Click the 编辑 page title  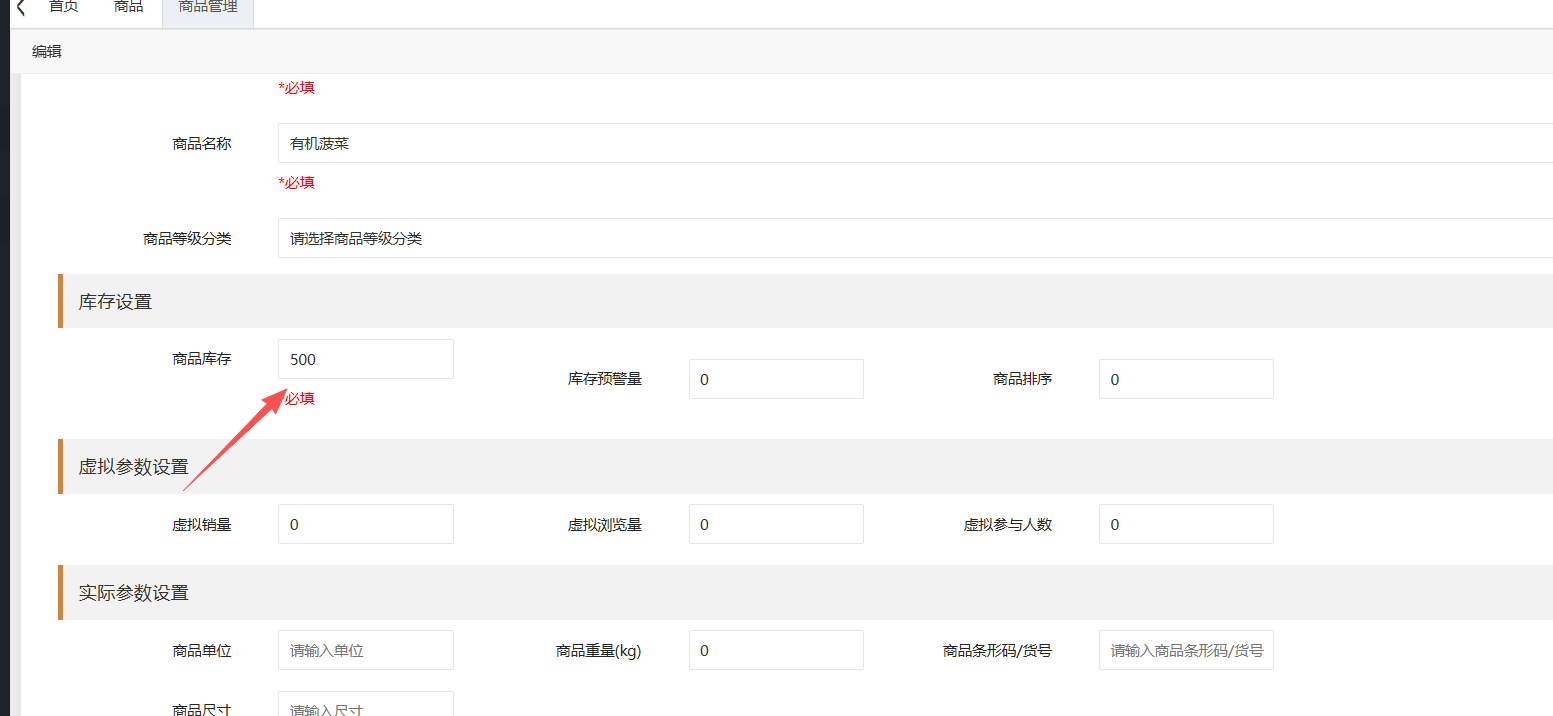[46, 51]
